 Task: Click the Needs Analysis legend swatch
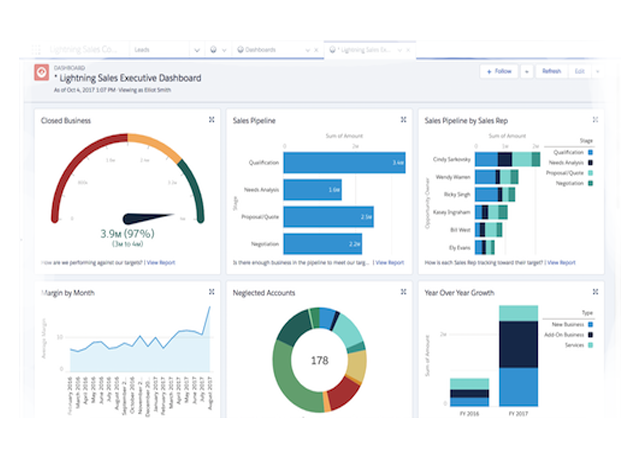tap(590, 162)
